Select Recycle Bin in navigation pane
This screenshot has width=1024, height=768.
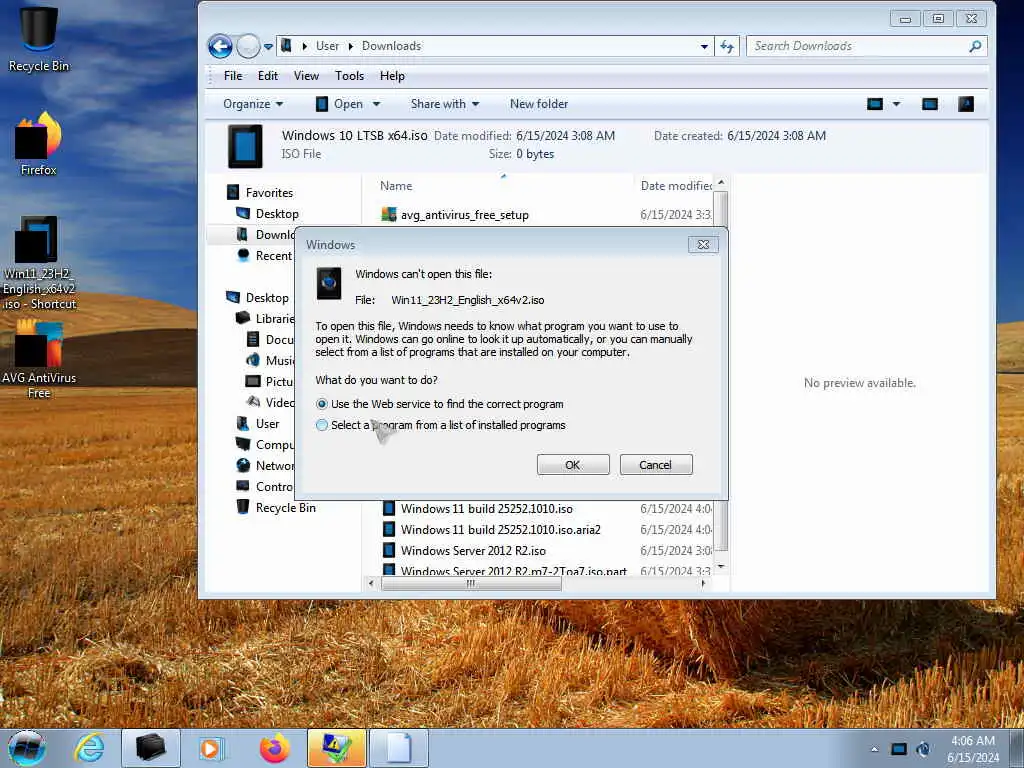276,507
